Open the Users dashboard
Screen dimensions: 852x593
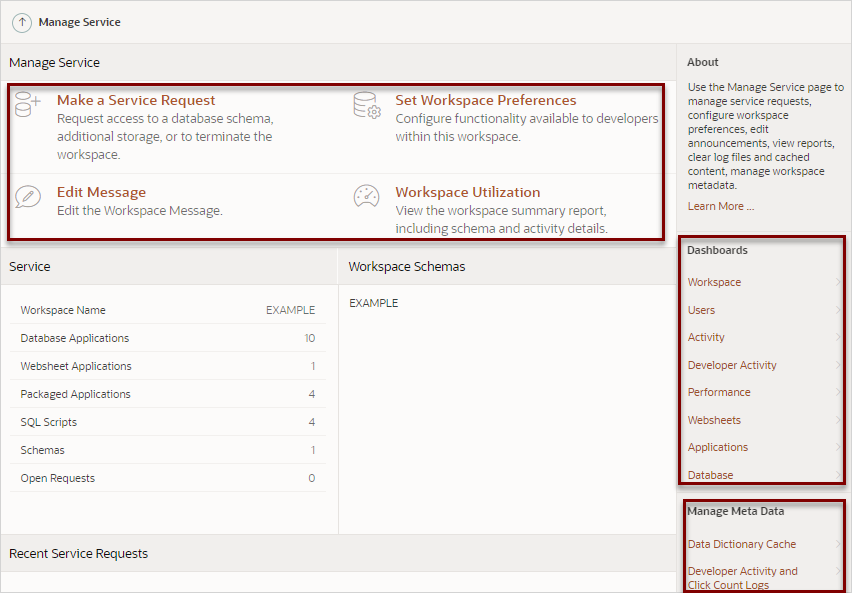[701, 310]
